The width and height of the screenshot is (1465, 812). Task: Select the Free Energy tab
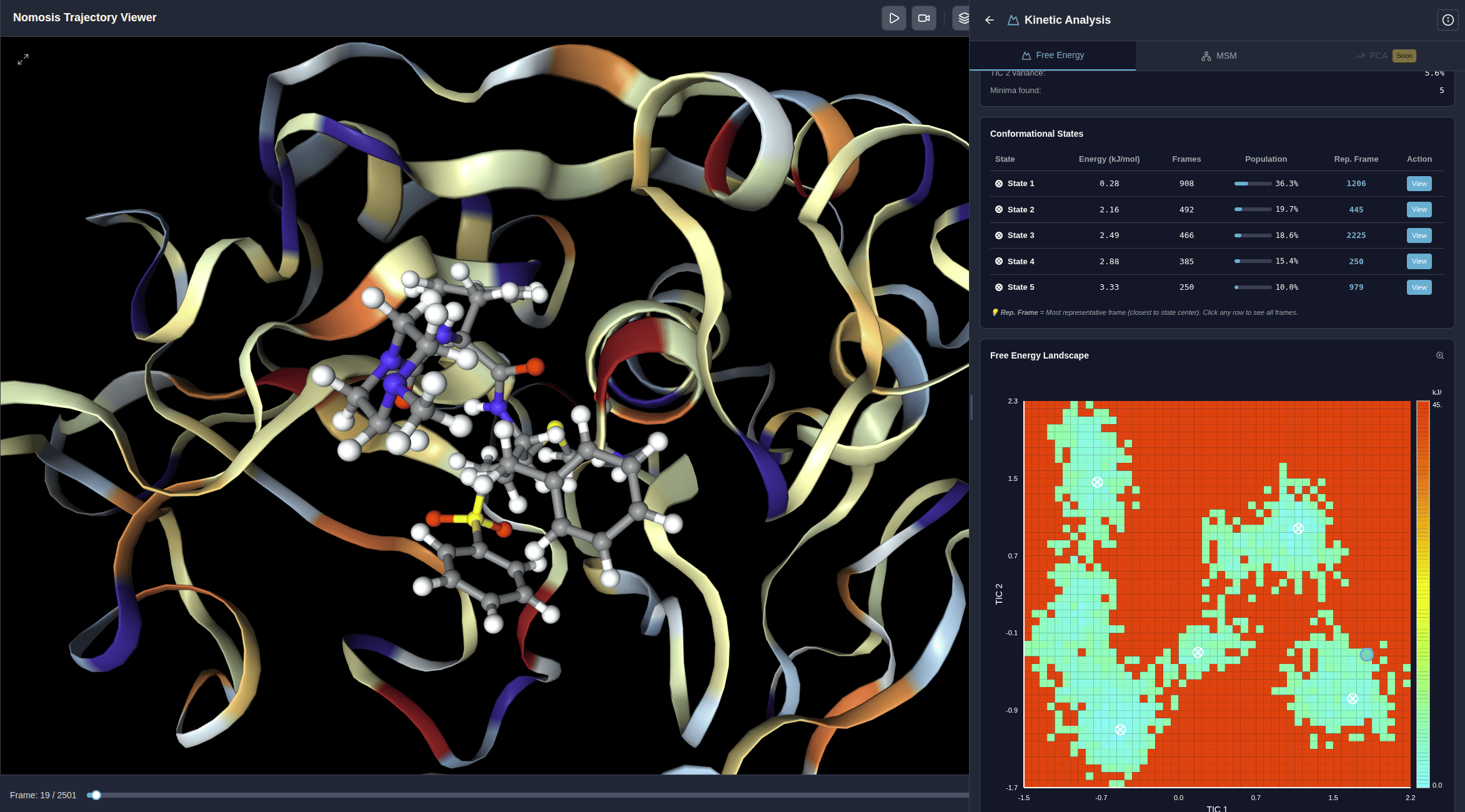coord(1052,55)
